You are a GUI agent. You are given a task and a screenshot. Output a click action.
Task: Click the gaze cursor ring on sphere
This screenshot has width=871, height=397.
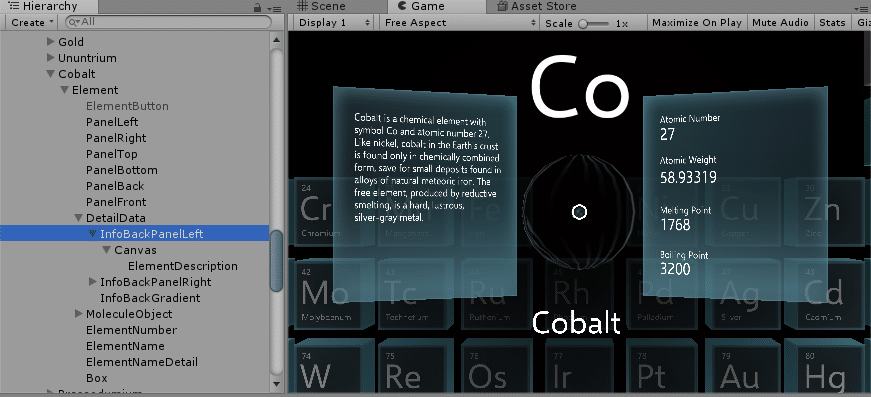click(579, 212)
